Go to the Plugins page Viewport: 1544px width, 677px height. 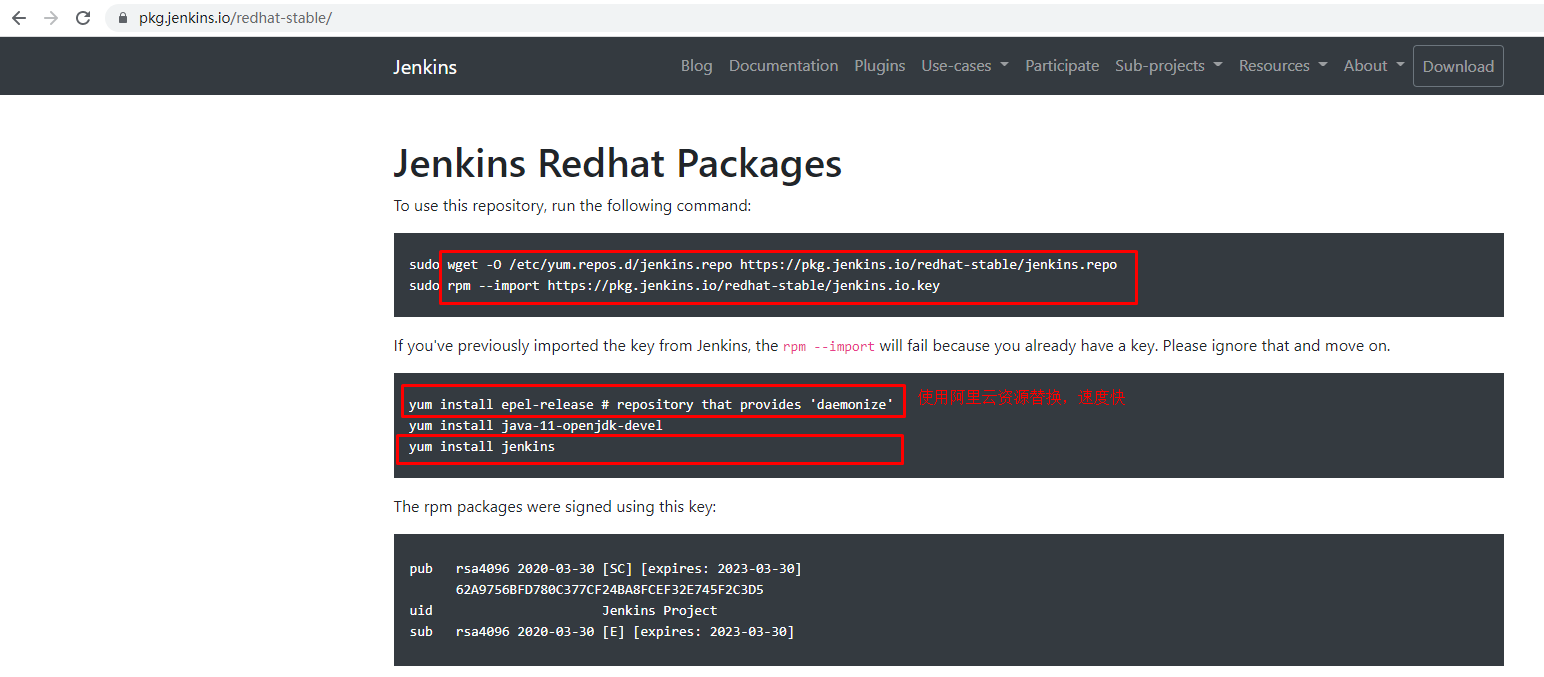point(879,66)
